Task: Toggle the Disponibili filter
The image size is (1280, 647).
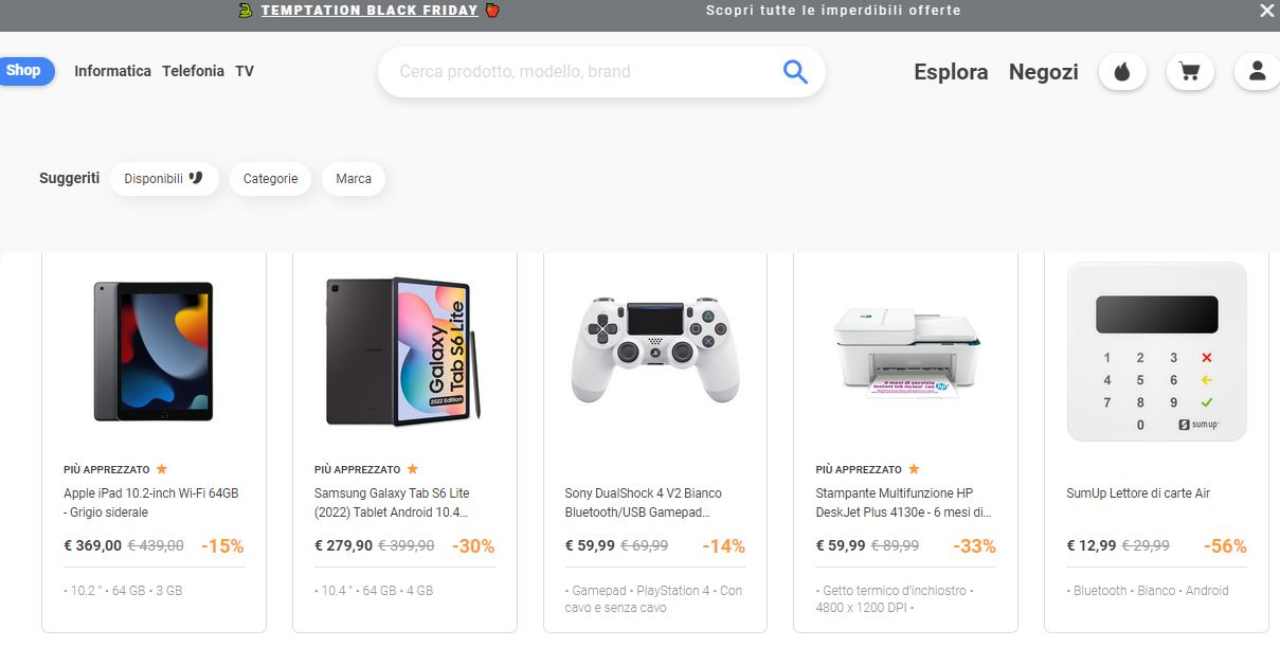Action: click(x=164, y=179)
